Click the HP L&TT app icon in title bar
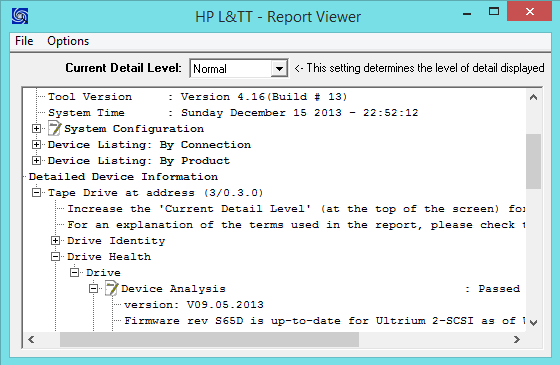The width and height of the screenshot is (560, 365). pos(20,16)
